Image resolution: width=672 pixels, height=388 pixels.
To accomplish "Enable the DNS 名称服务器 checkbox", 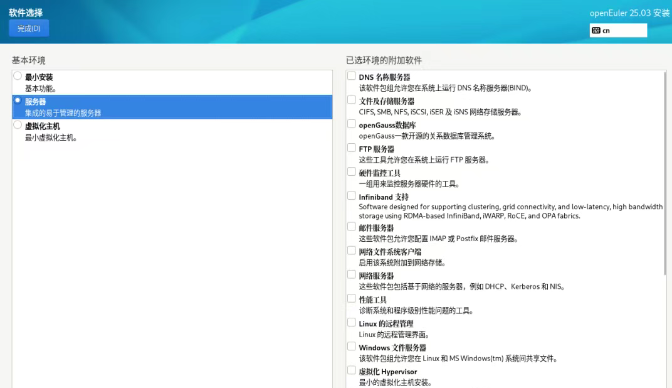I will [351, 76].
